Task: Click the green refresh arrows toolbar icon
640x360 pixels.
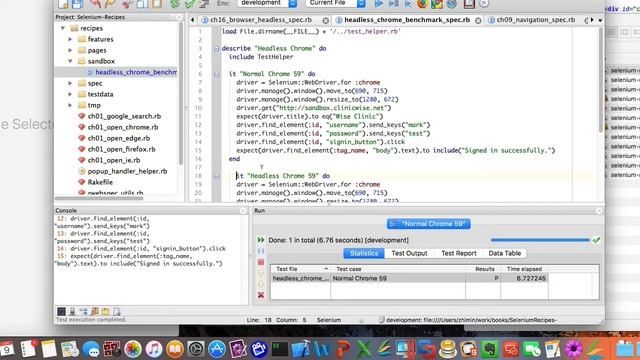Action: (x=175, y=4)
